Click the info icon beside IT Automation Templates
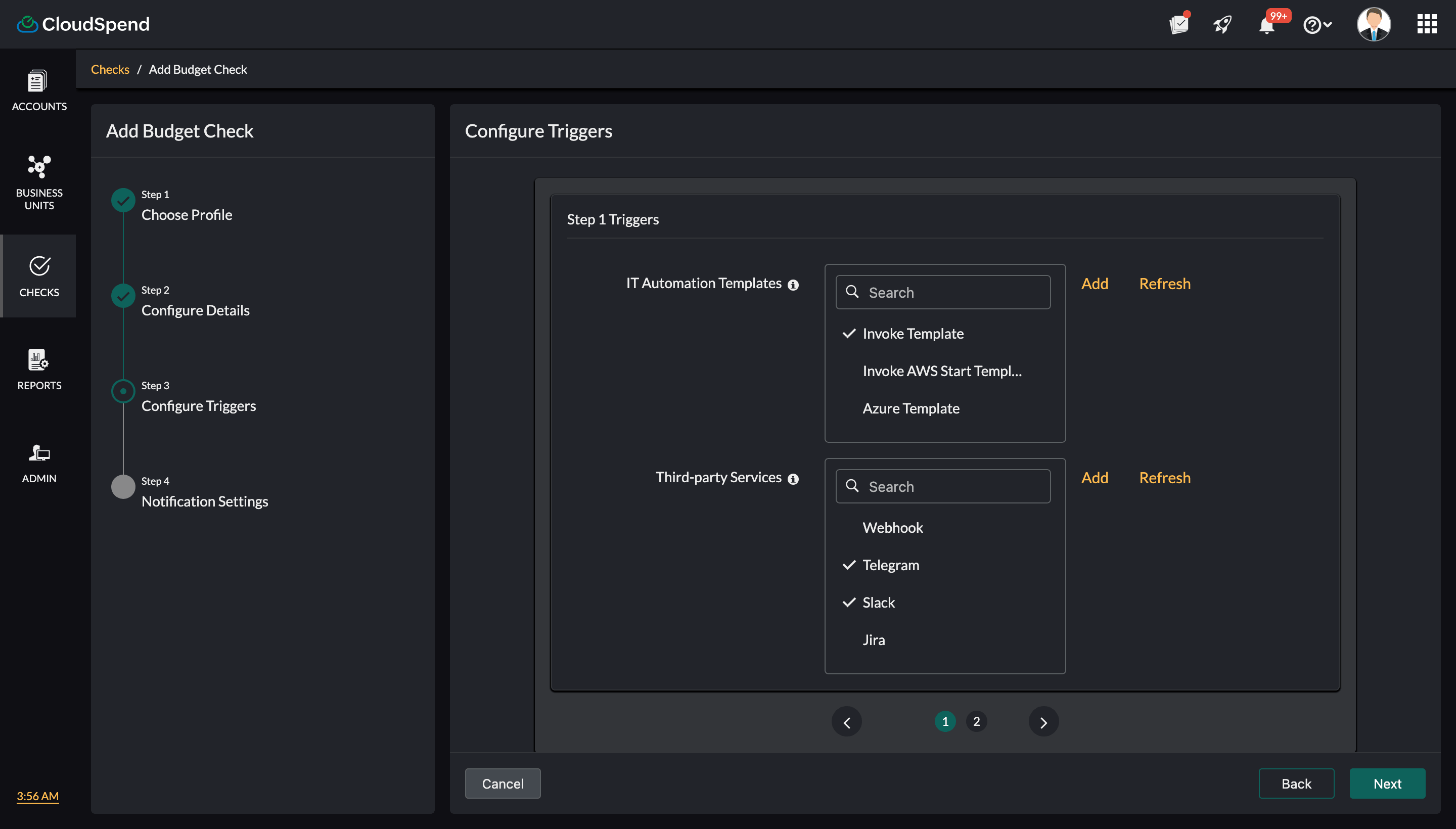 [793, 285]
